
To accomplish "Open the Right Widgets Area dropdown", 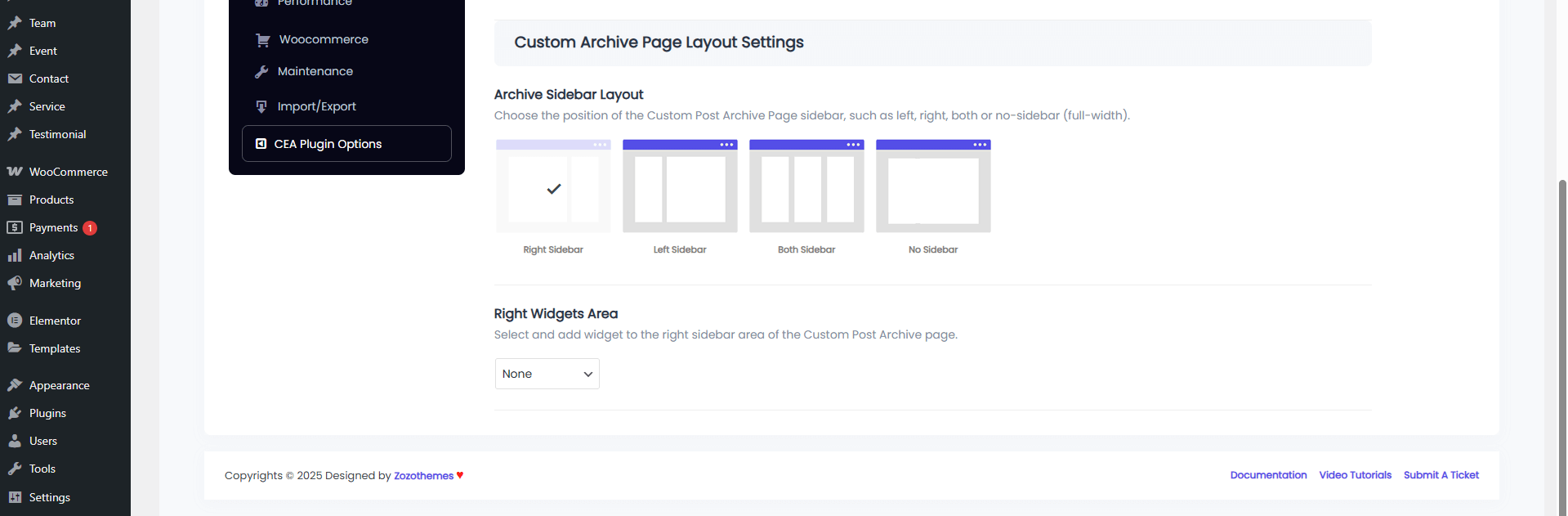I will coord(547,374).
